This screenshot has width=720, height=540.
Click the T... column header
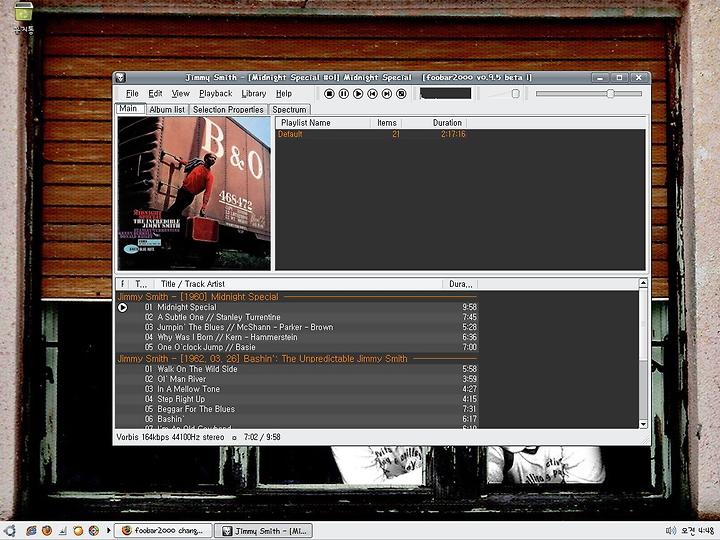point(141,284)
